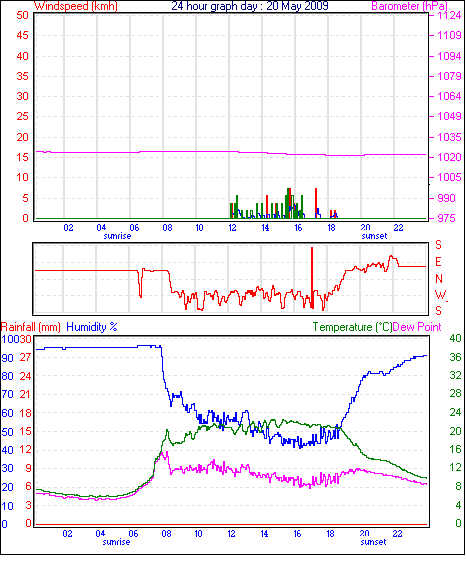Click the 50 windspeed scale value
This screenshot has width=466, height=566.
pyautogui.click(x=22, y=15)
